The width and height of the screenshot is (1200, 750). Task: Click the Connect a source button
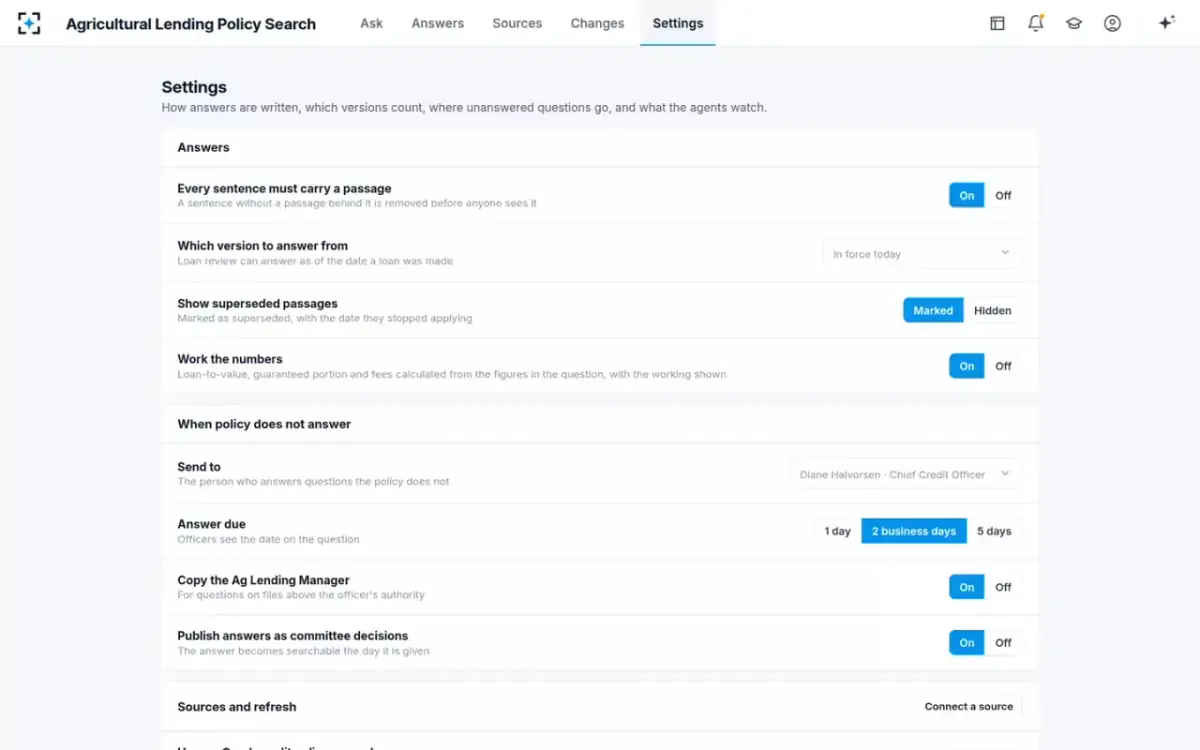pos(969,706)
